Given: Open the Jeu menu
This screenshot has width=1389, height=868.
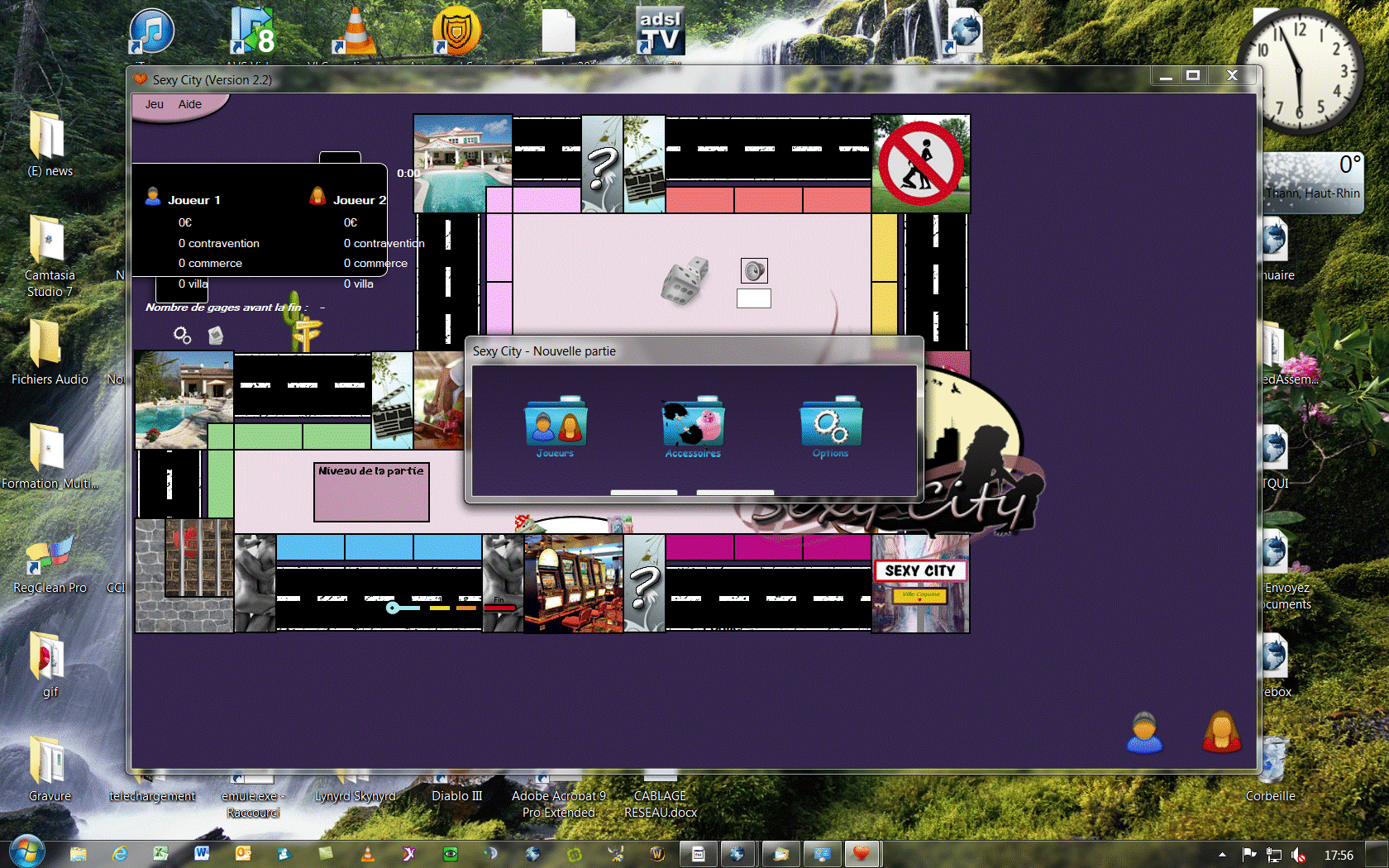Looking at the screenshot, I should click(x=155, y=104).
